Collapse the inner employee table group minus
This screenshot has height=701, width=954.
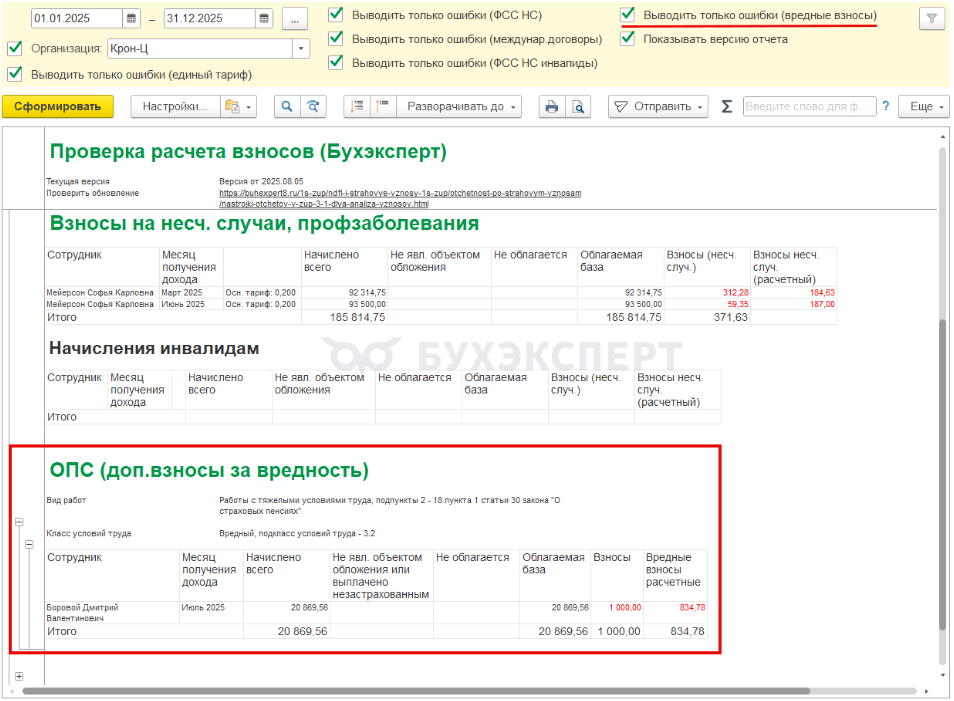click(29, 544)
